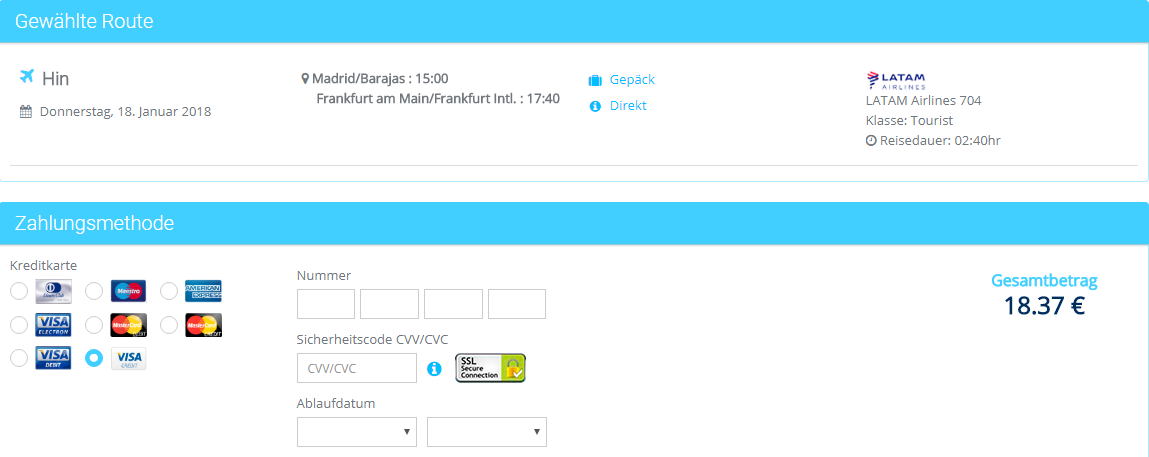Viewport: 1149px width, 457px height.
Task: Click the American Express card logo
Action: pyautogui.click(x=203, y=291)
